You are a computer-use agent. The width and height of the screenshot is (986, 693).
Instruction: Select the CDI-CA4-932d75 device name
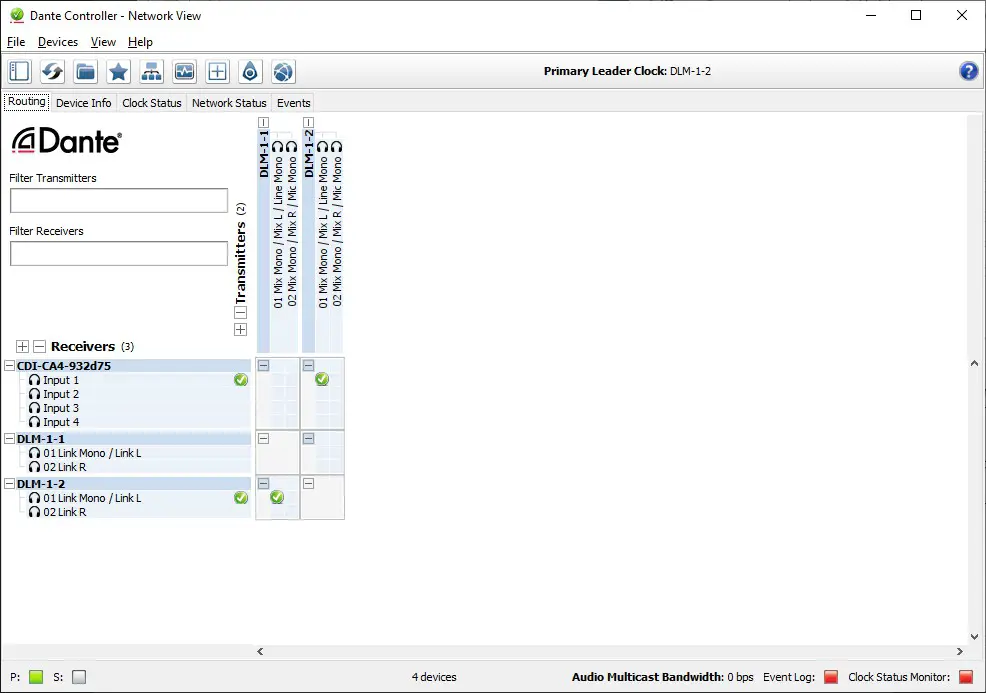pyautogui.click(x=64, y=366)
